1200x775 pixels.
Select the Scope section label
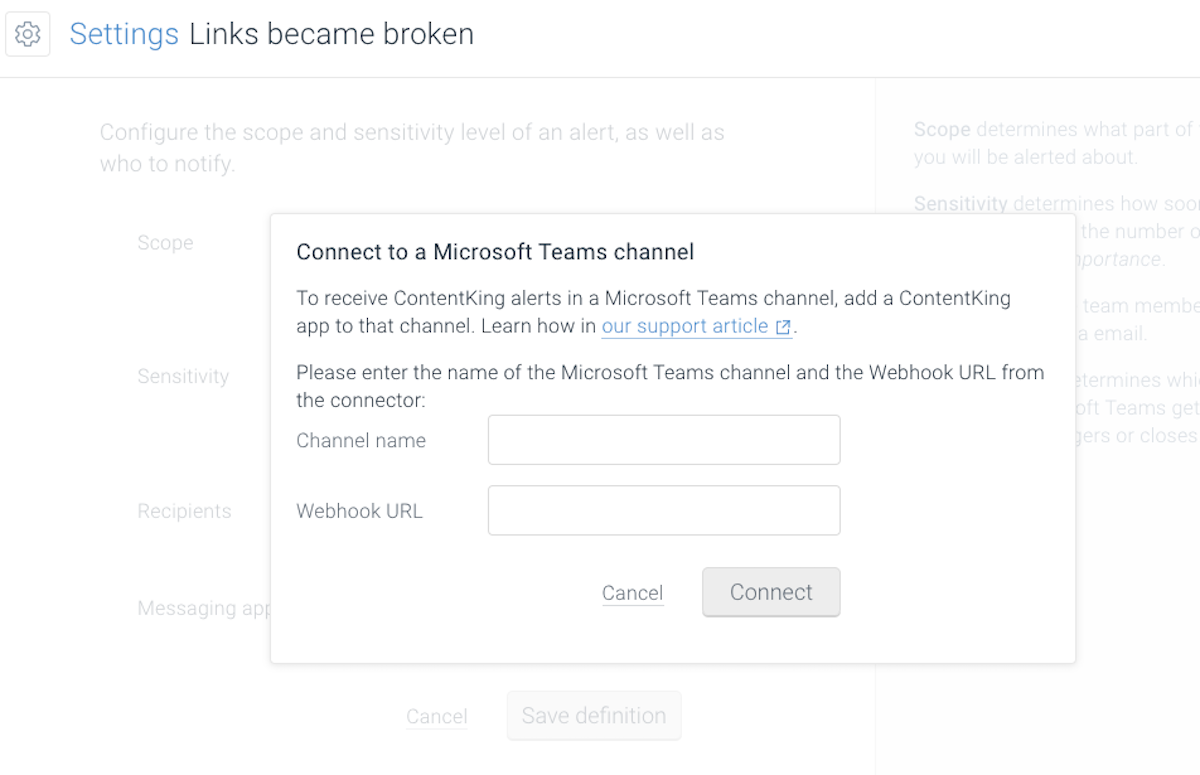(165, 242)
